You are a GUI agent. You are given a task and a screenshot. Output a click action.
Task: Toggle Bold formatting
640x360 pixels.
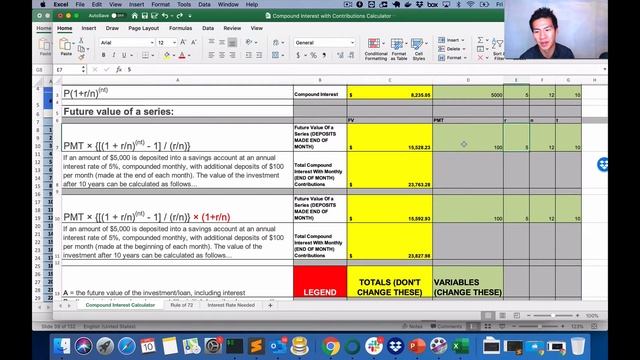pos(103,55)
